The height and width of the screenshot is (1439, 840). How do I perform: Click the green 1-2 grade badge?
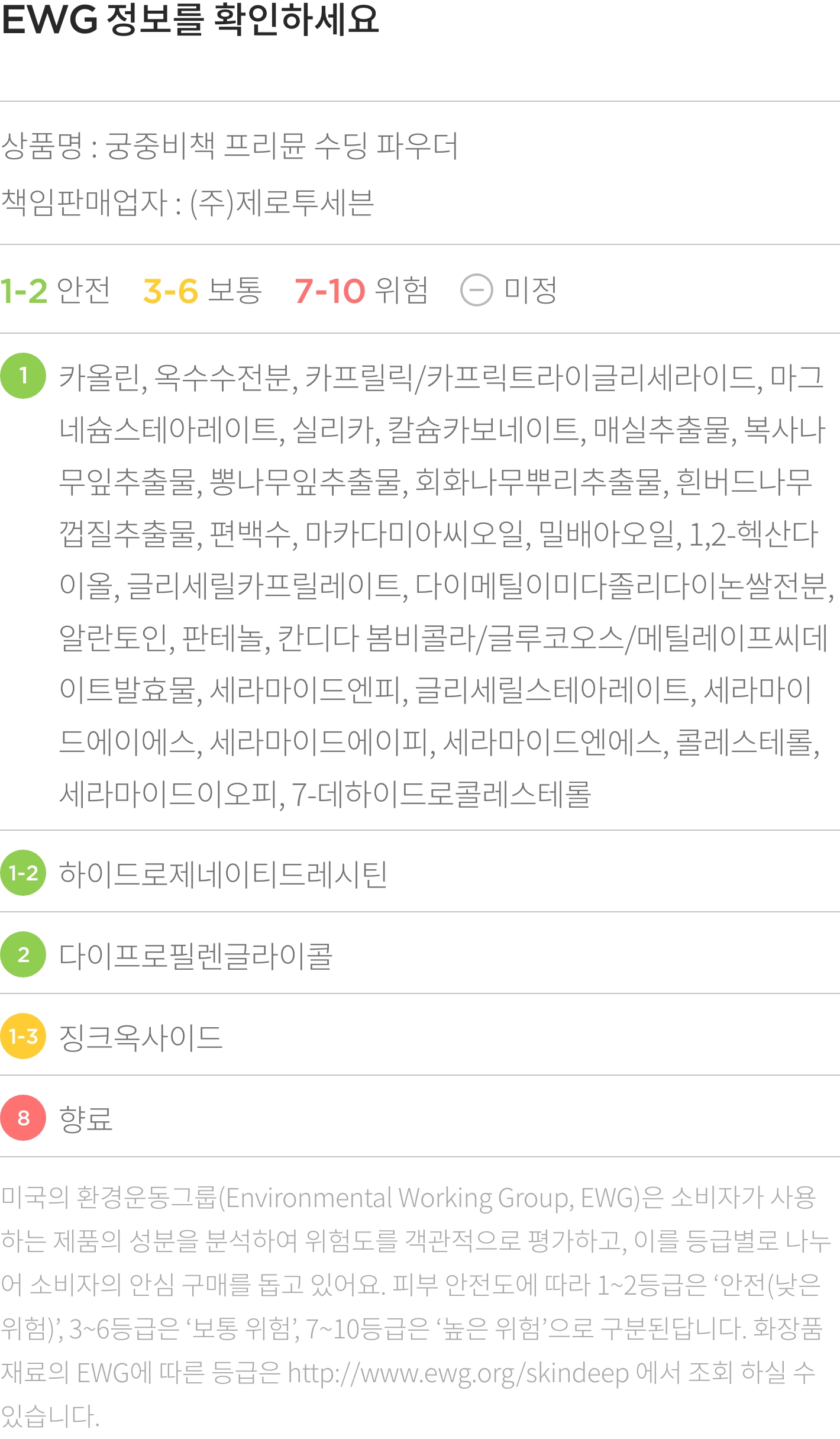click(x=23, y=873)
